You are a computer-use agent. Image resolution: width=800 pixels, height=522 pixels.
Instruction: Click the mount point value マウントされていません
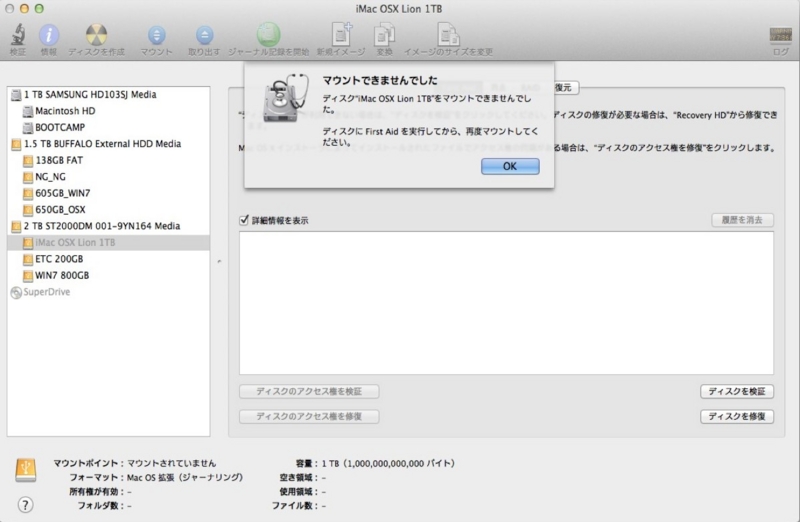[x=171, y=463]
